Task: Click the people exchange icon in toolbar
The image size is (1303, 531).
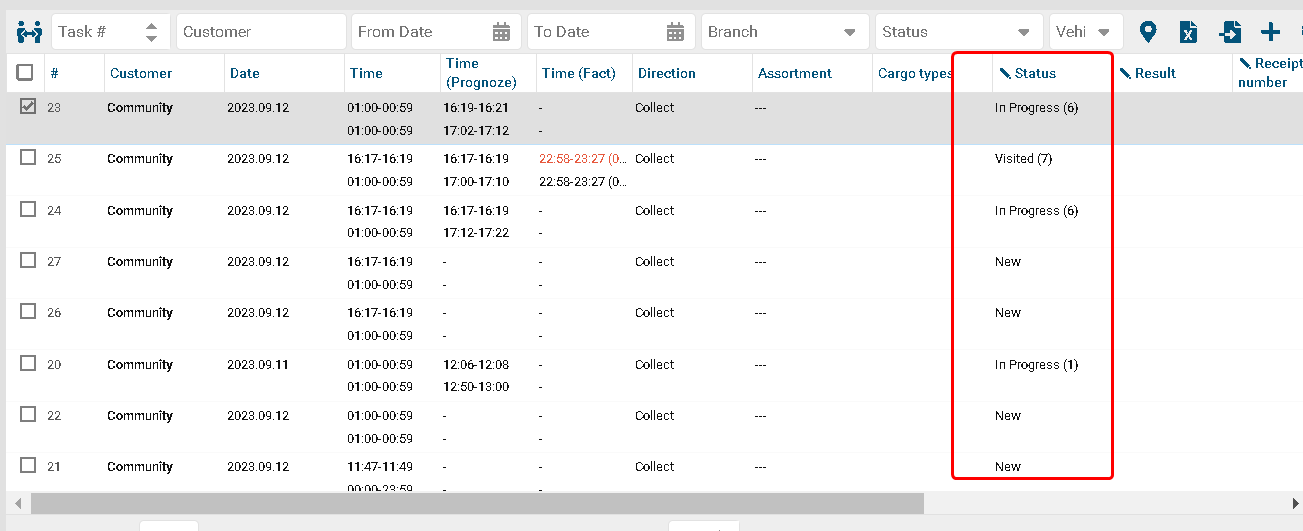Action: coord(30,32)
